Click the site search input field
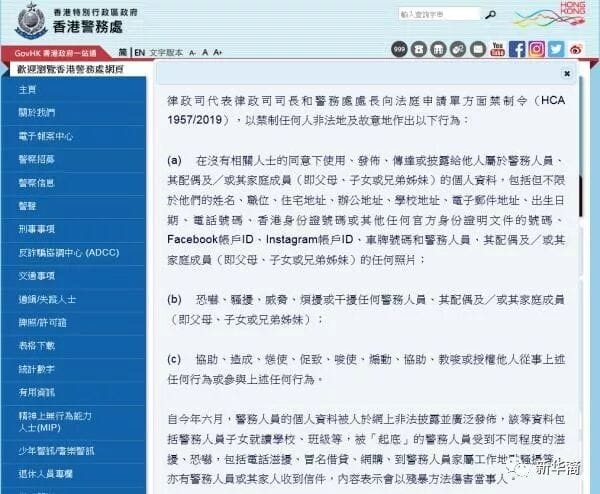Screen dimensions: 600x494 tap(439, 15)
